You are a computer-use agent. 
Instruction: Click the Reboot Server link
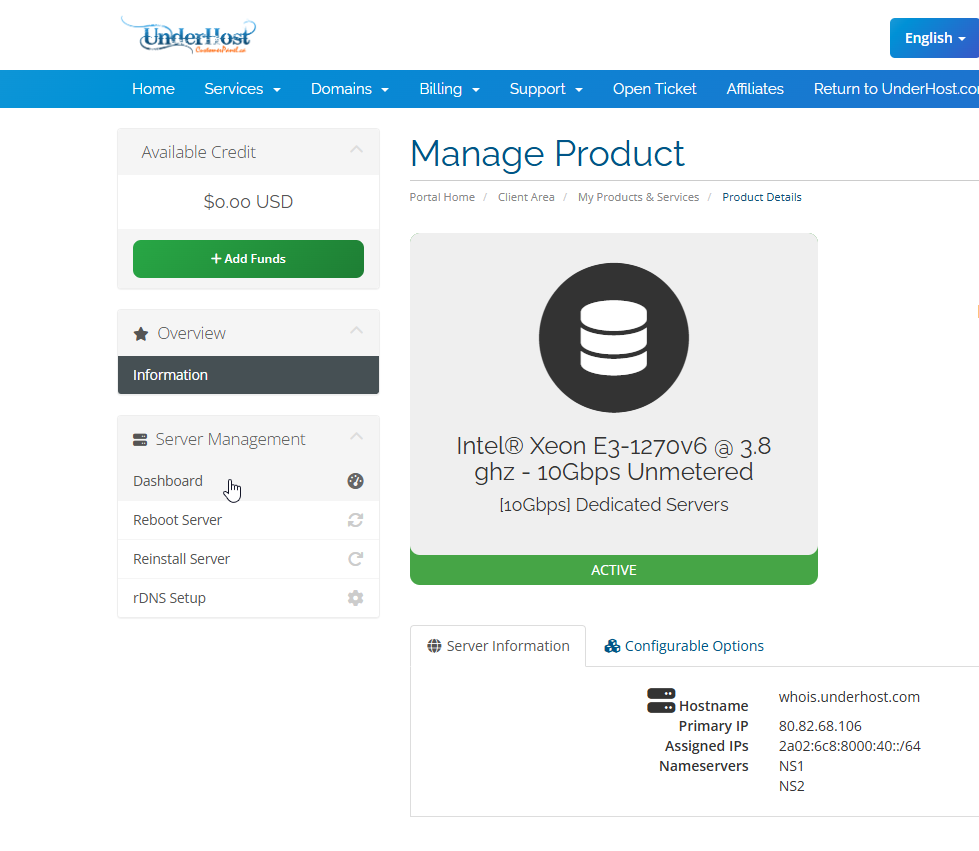[x=248, y=520]
